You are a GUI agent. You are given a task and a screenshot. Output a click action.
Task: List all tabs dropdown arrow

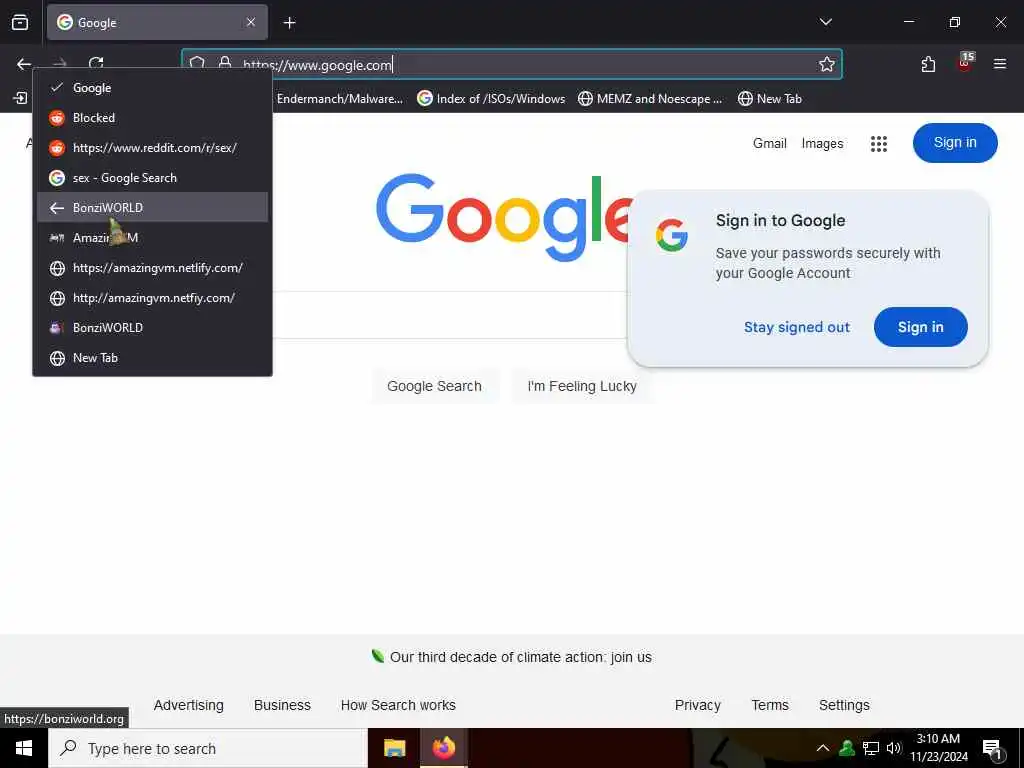point(825,22)
